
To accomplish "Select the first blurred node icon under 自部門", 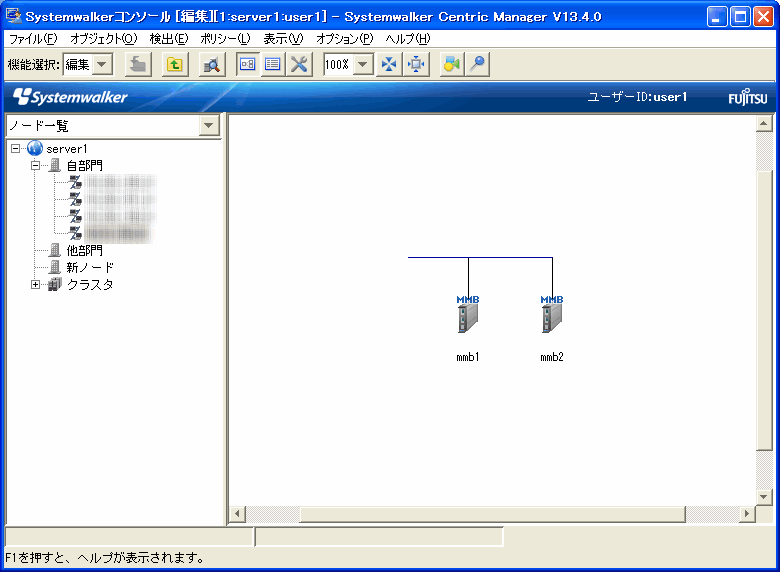I will (x=75, y=182).
